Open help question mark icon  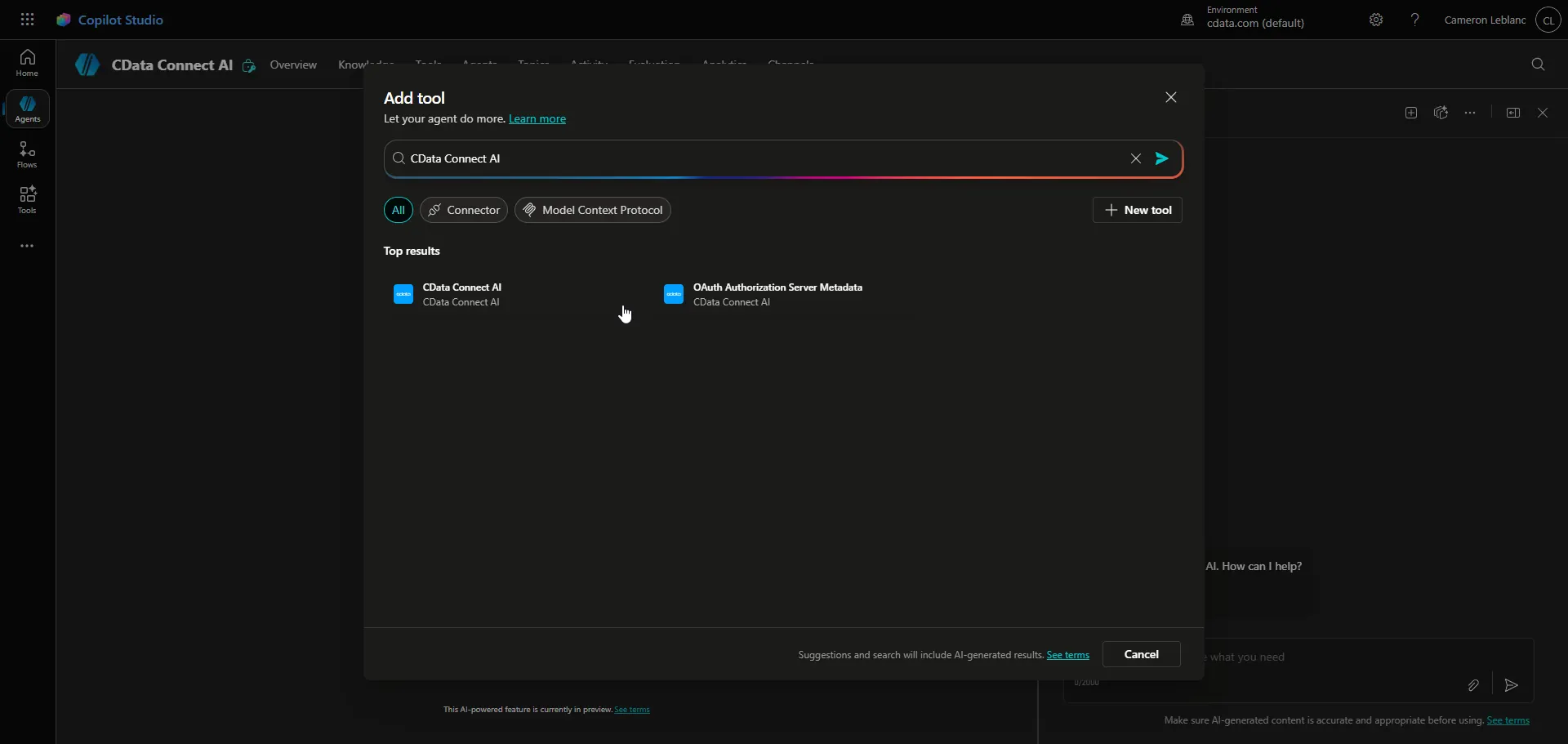pyautogui.click(x=1415, y=20)
